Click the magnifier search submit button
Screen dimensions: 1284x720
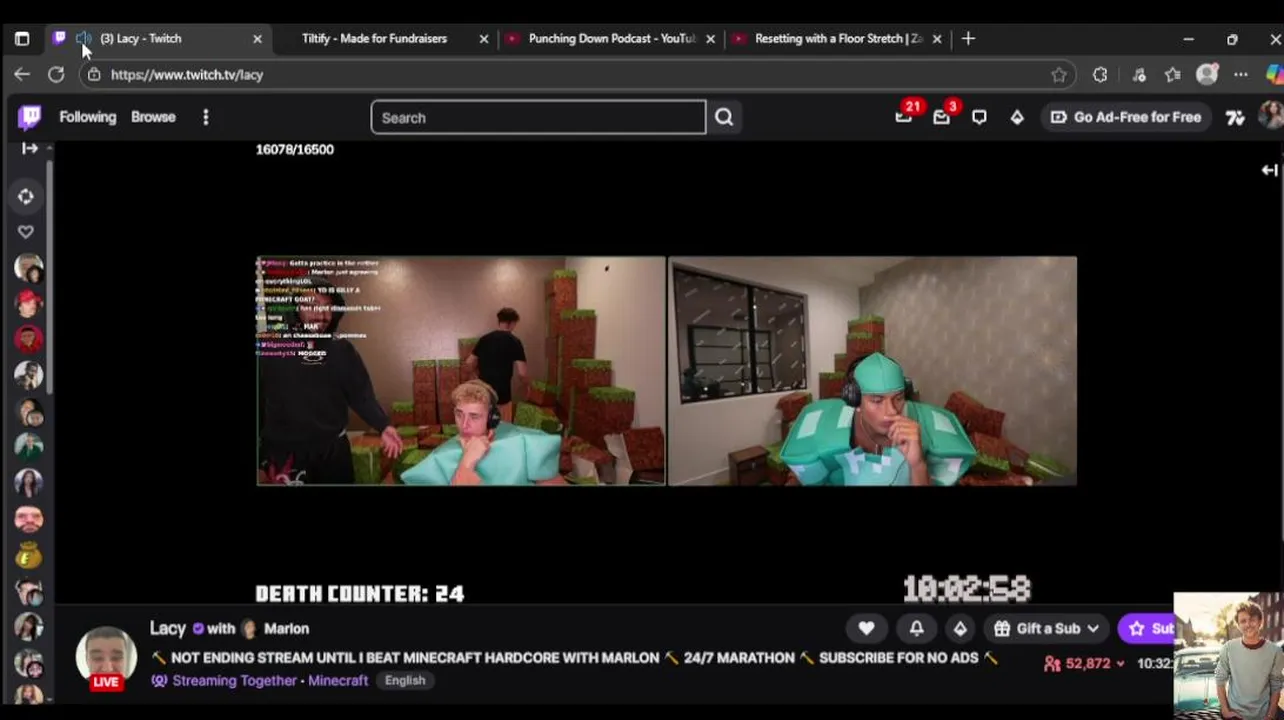[724, 117]
